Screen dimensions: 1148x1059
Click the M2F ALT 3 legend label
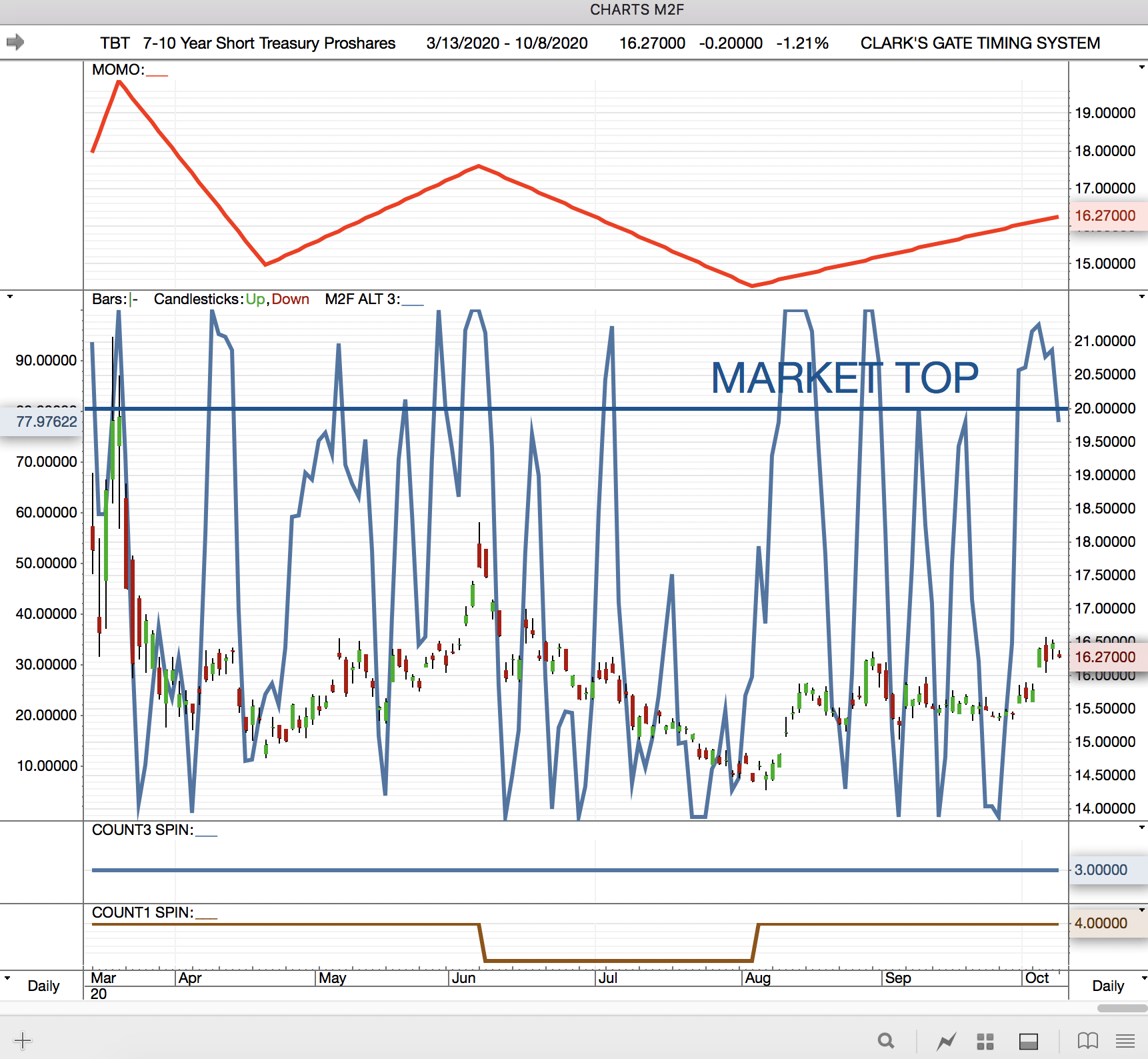362,299
